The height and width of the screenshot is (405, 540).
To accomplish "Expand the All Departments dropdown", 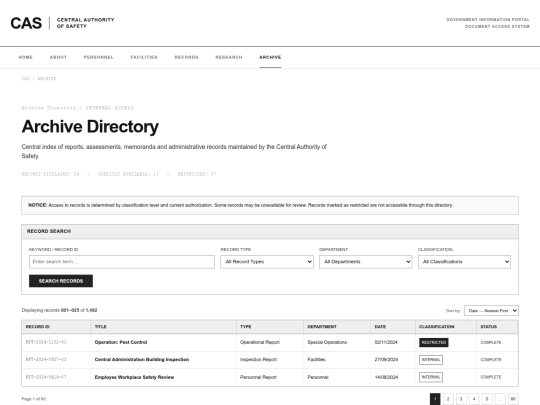I will pos(365,262).
